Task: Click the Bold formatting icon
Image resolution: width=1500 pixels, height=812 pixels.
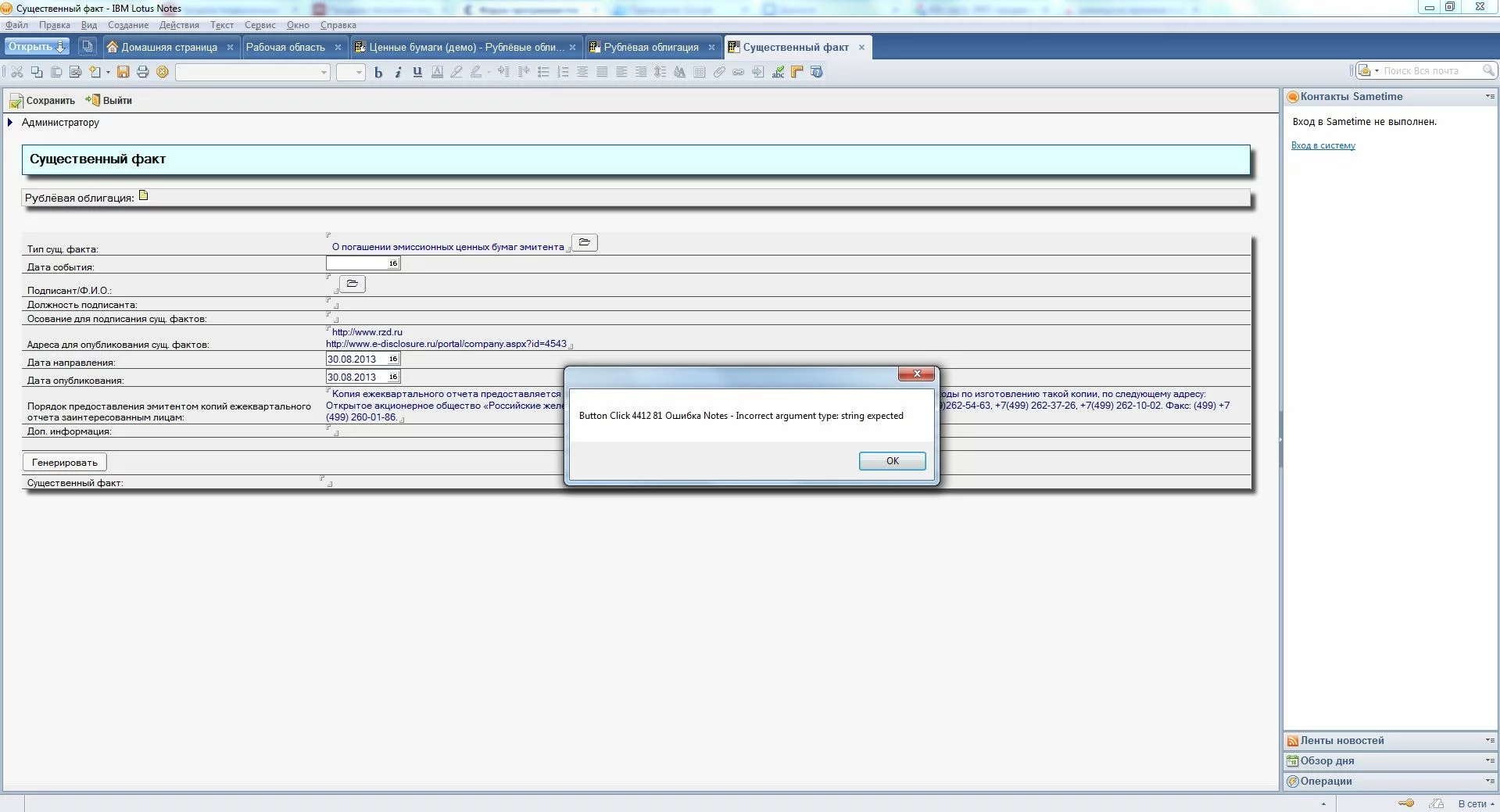Action: [x=378, y=72]
